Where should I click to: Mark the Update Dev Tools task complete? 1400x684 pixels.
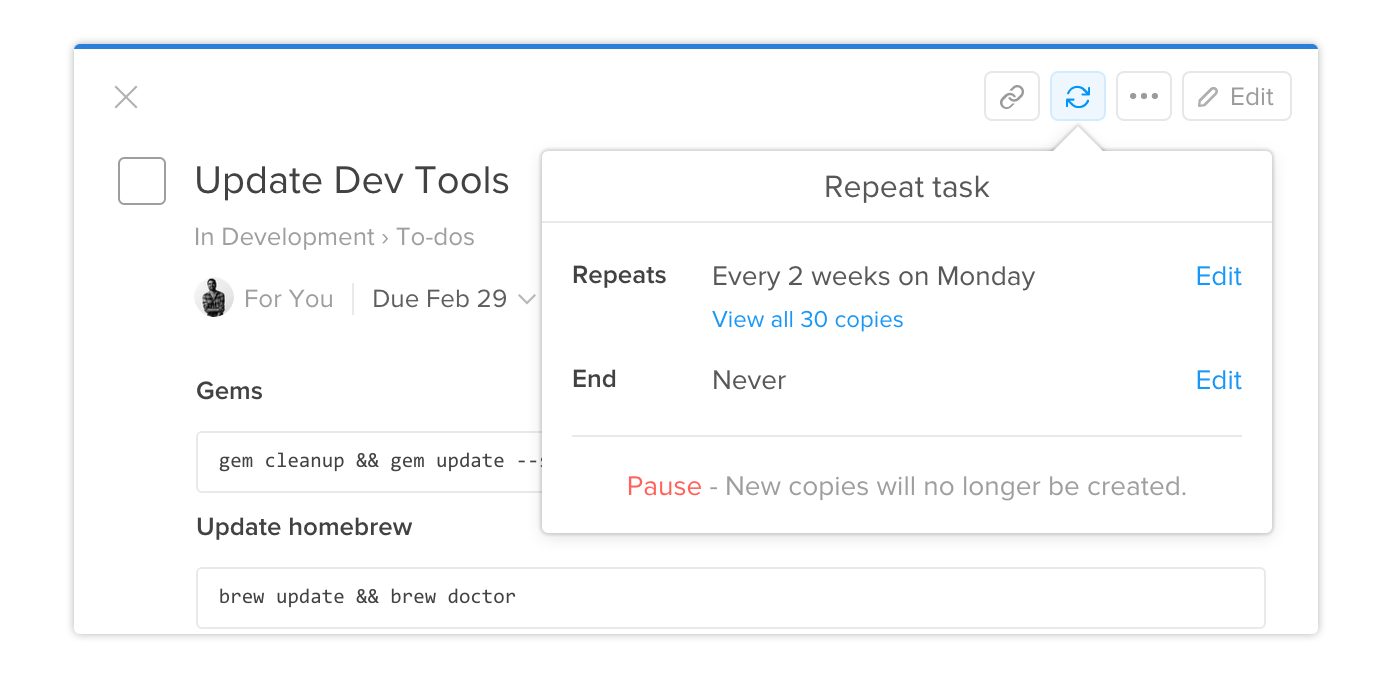click(141, 180)
